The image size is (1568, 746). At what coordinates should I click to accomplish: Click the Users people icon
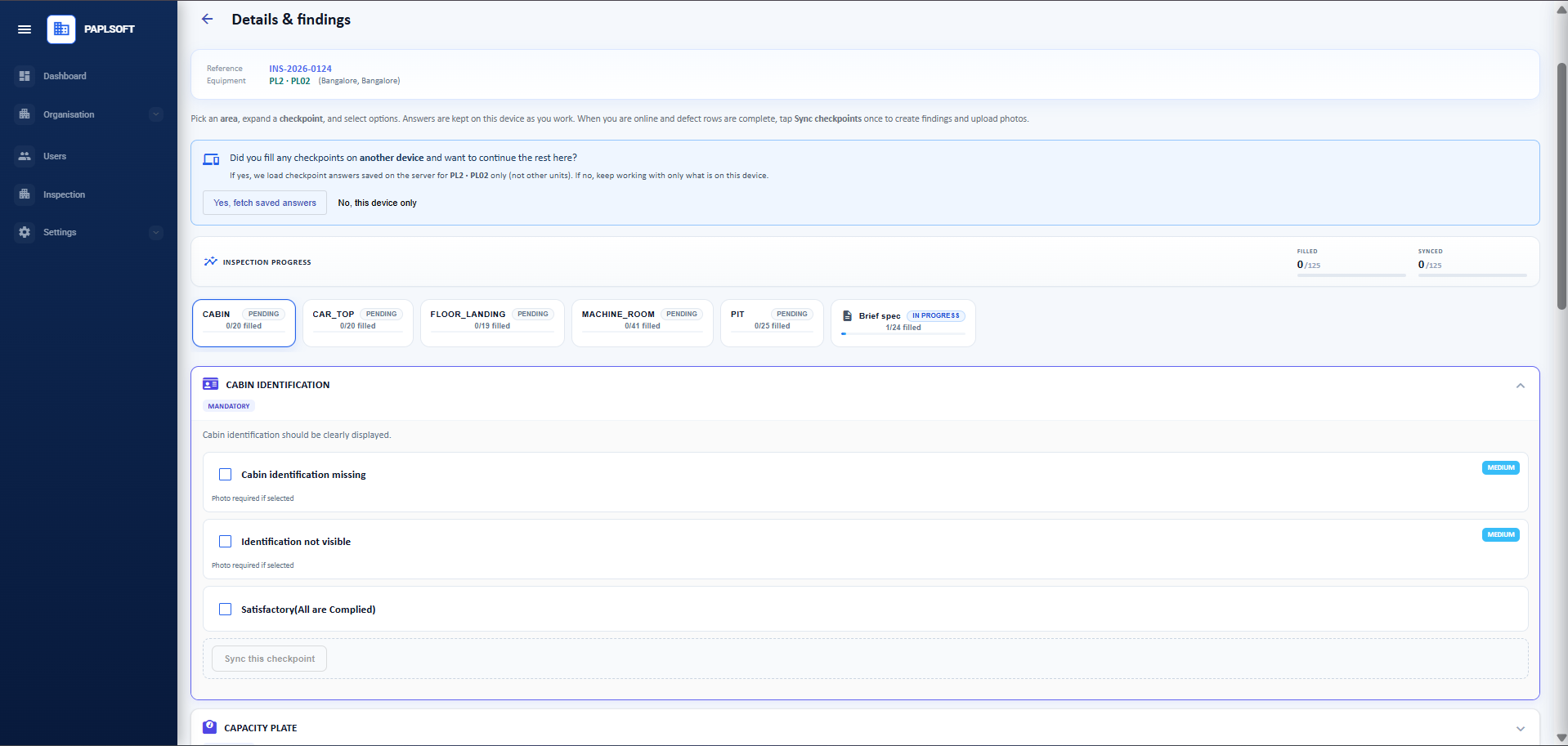(x=25, y=156)
